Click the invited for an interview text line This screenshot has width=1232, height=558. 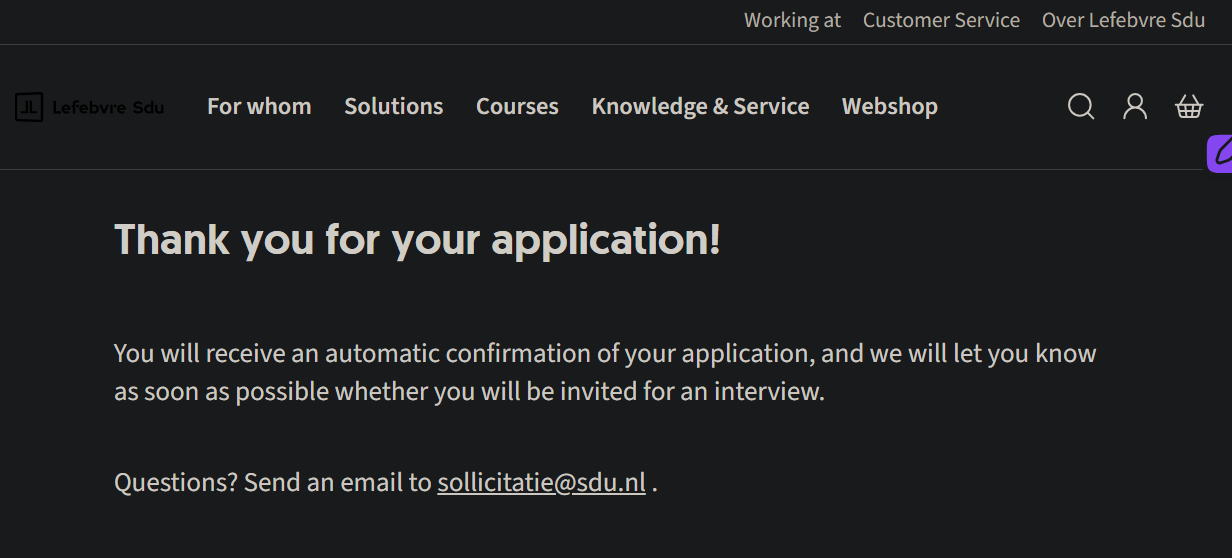click(469, 392)
